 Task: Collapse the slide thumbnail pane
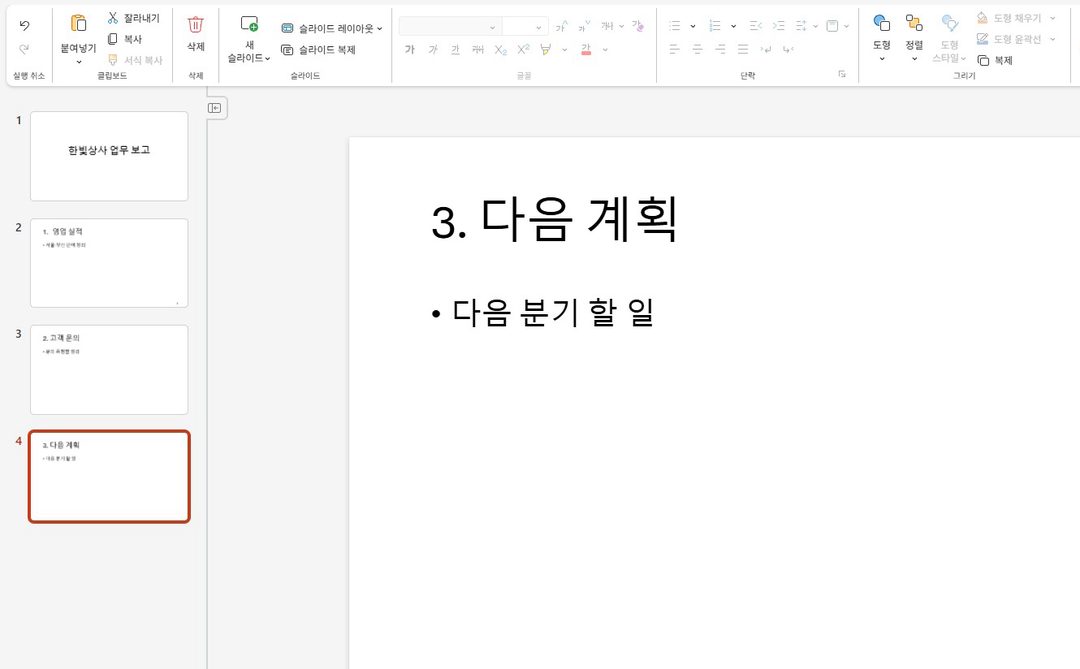(x=215, y=108)
